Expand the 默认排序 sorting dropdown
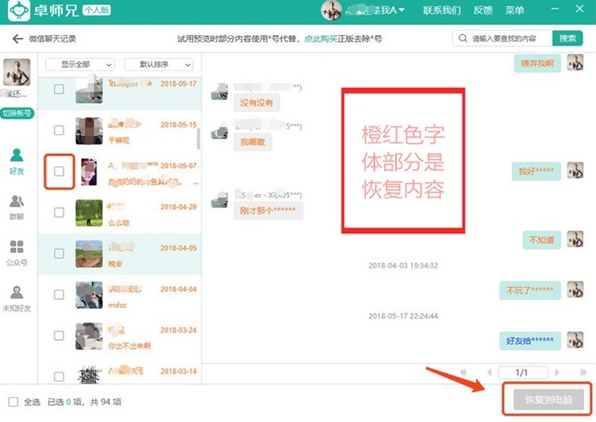This screenshot has height=422, width=596. coord(159,65)
